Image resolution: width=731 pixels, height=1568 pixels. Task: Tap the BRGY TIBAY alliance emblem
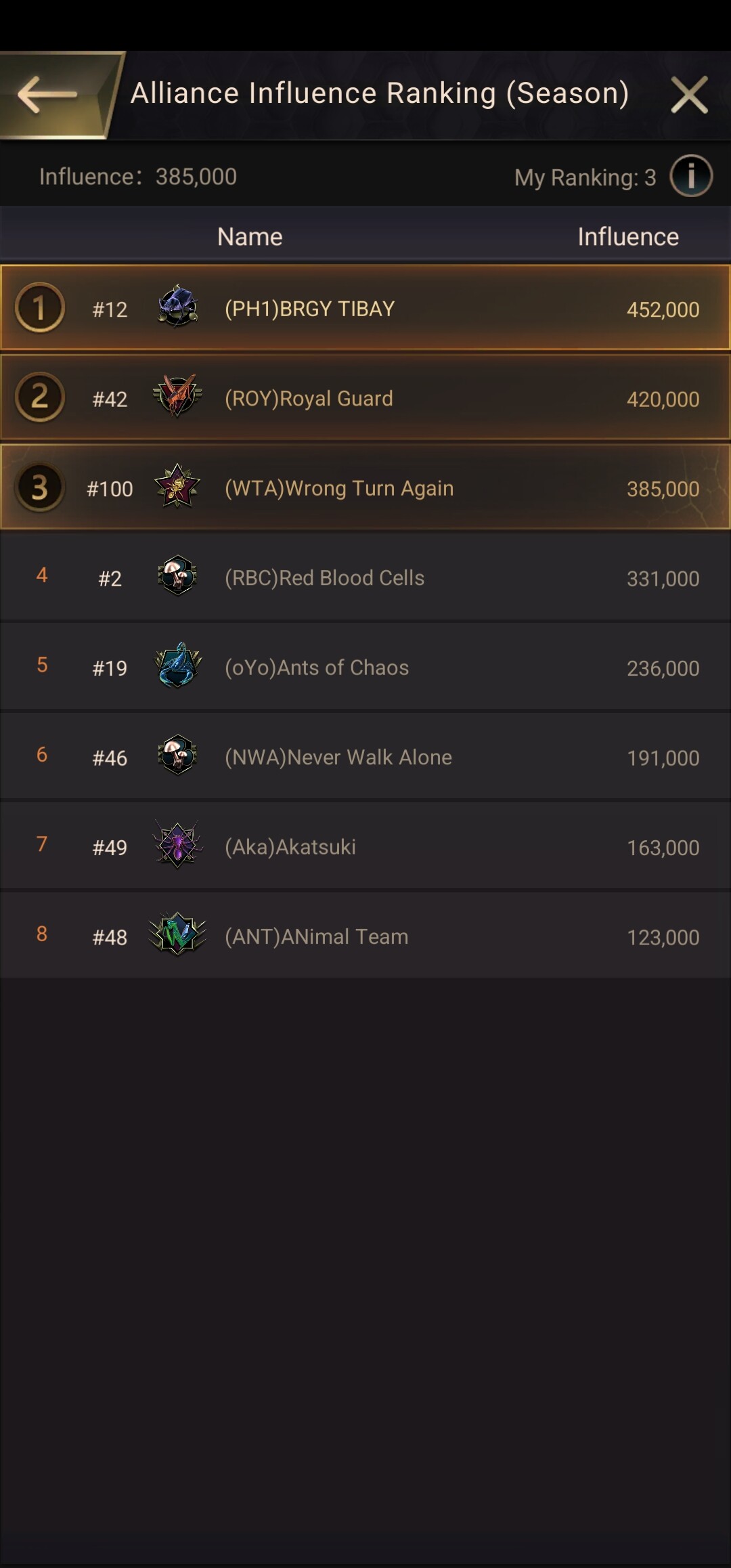pos(177,307)
